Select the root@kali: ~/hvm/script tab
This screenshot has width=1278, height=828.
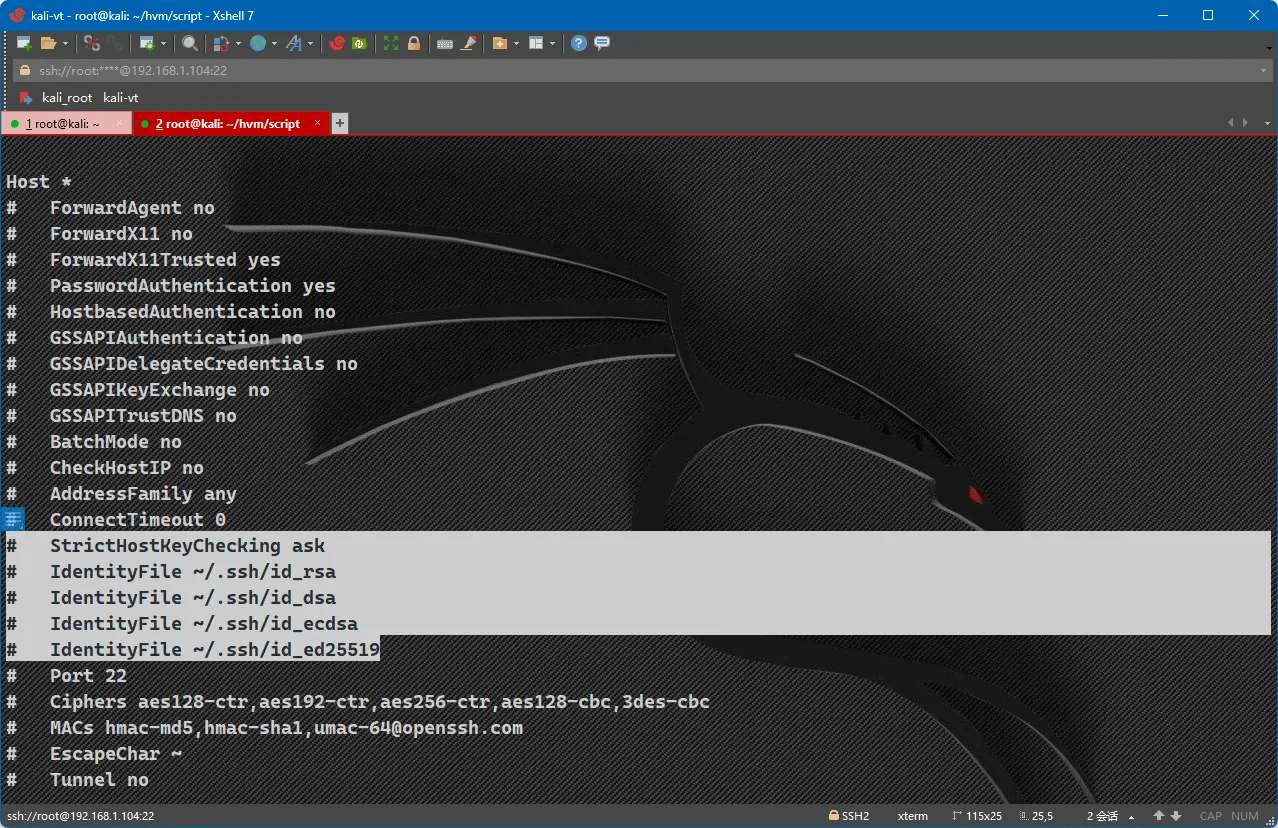tap(227, 124)
